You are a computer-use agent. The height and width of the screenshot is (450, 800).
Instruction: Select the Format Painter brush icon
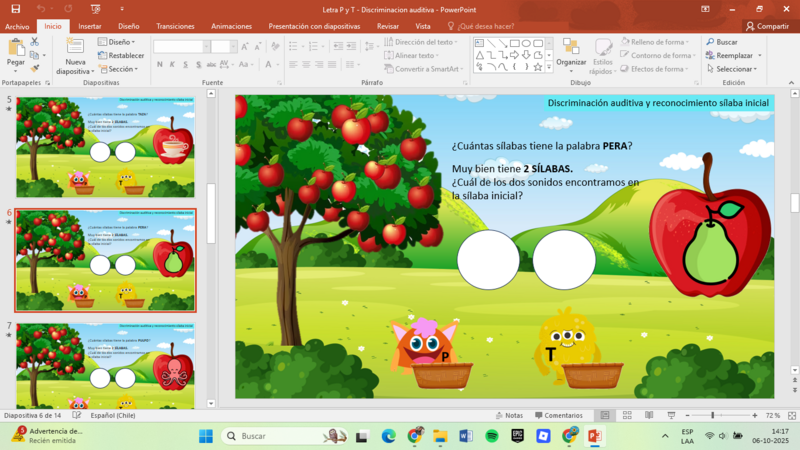click(35, 68)
